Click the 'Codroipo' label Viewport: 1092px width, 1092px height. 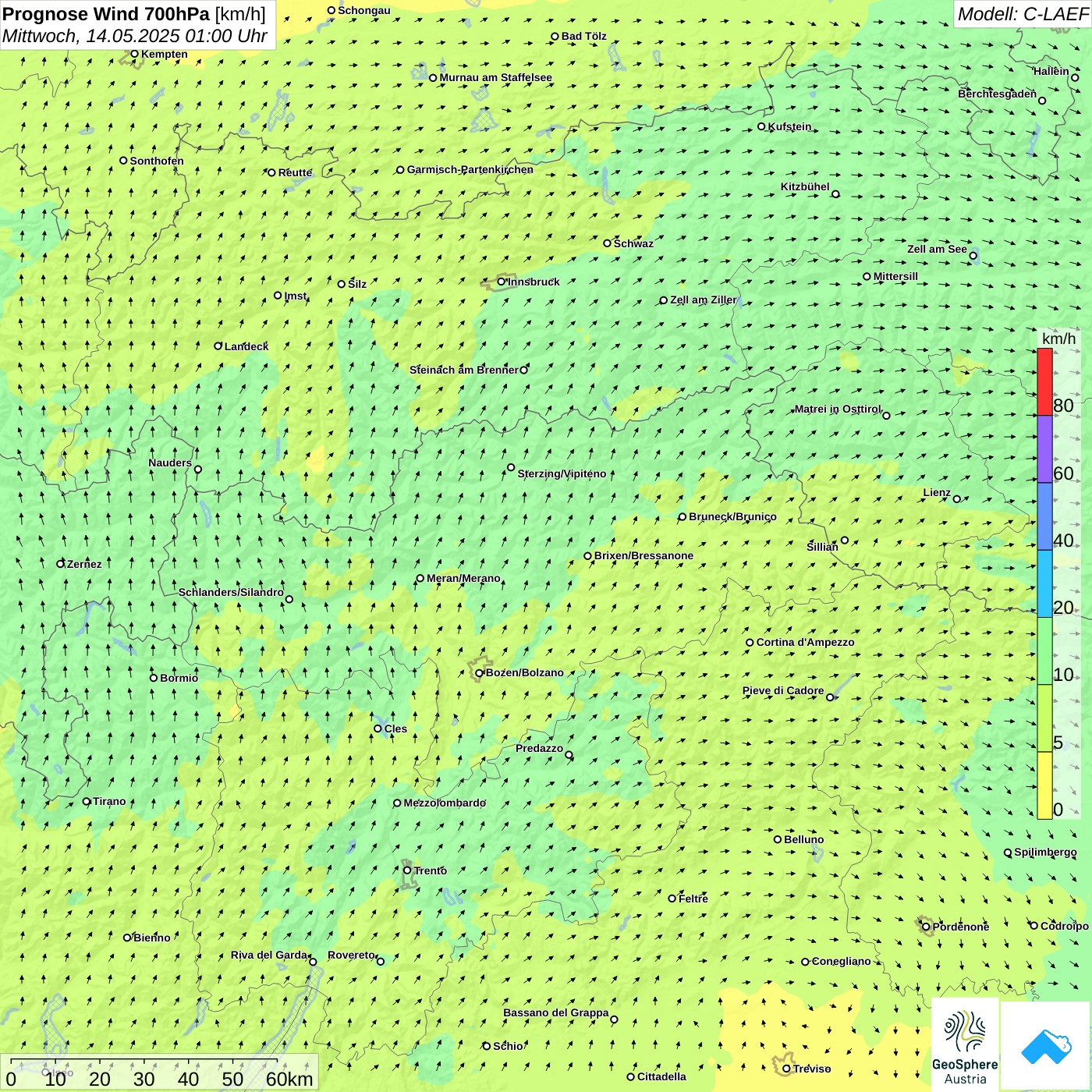pos(1064,926)
